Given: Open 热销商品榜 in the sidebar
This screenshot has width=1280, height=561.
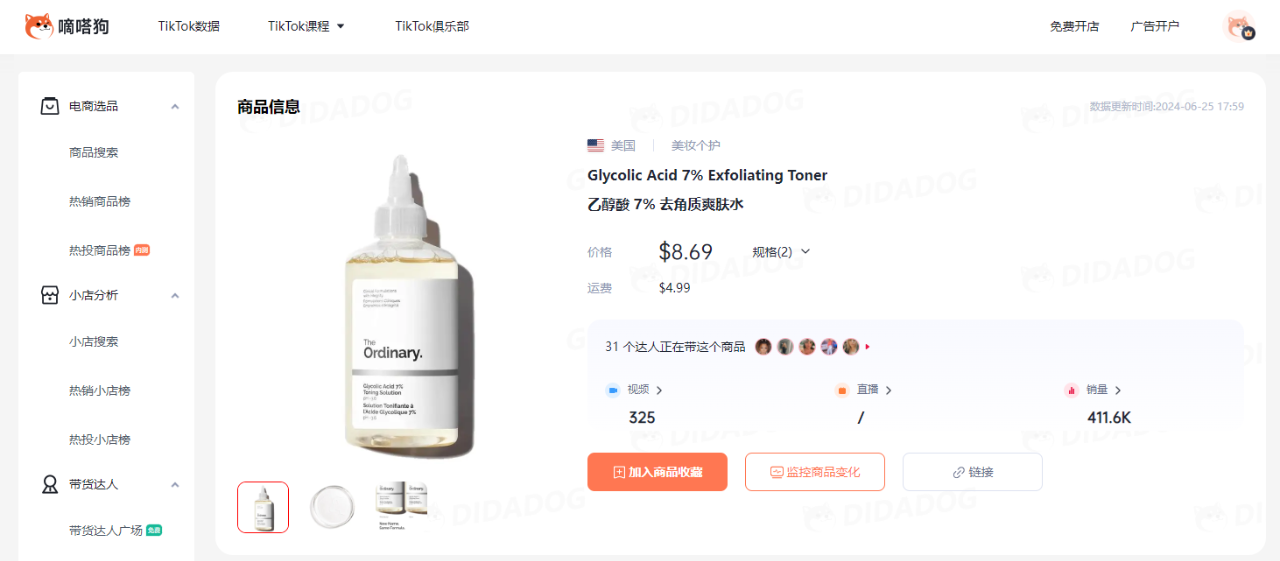Looking at the screenshot, I should [100, 201].
